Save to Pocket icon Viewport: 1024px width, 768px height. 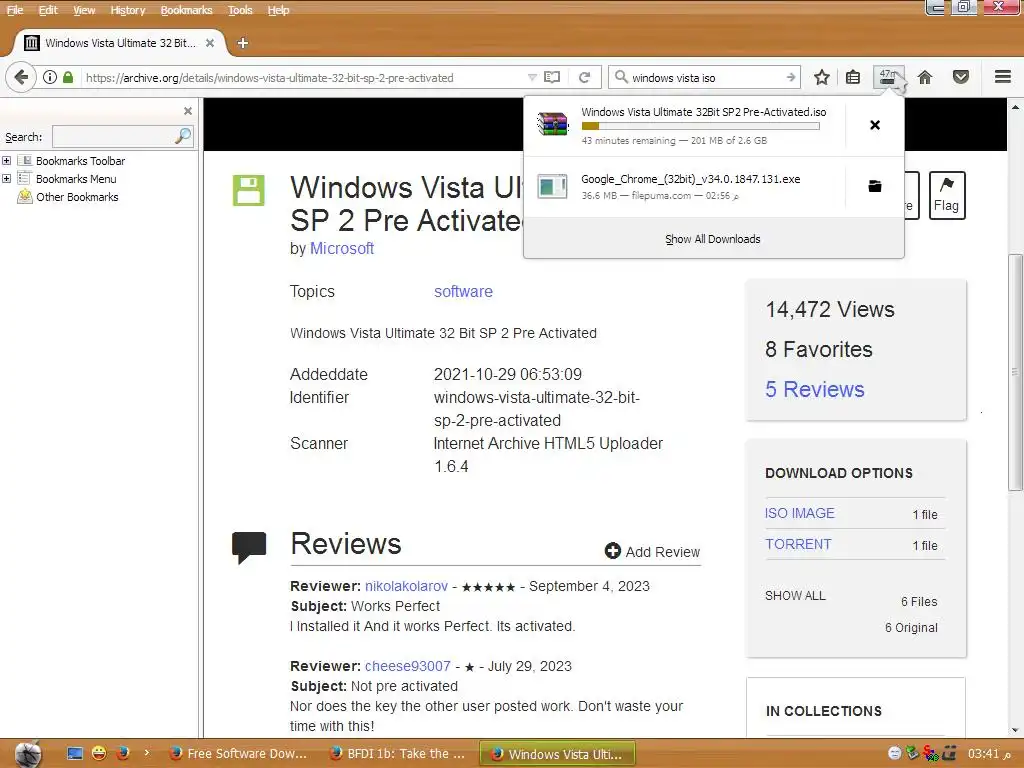click(961, 77)
